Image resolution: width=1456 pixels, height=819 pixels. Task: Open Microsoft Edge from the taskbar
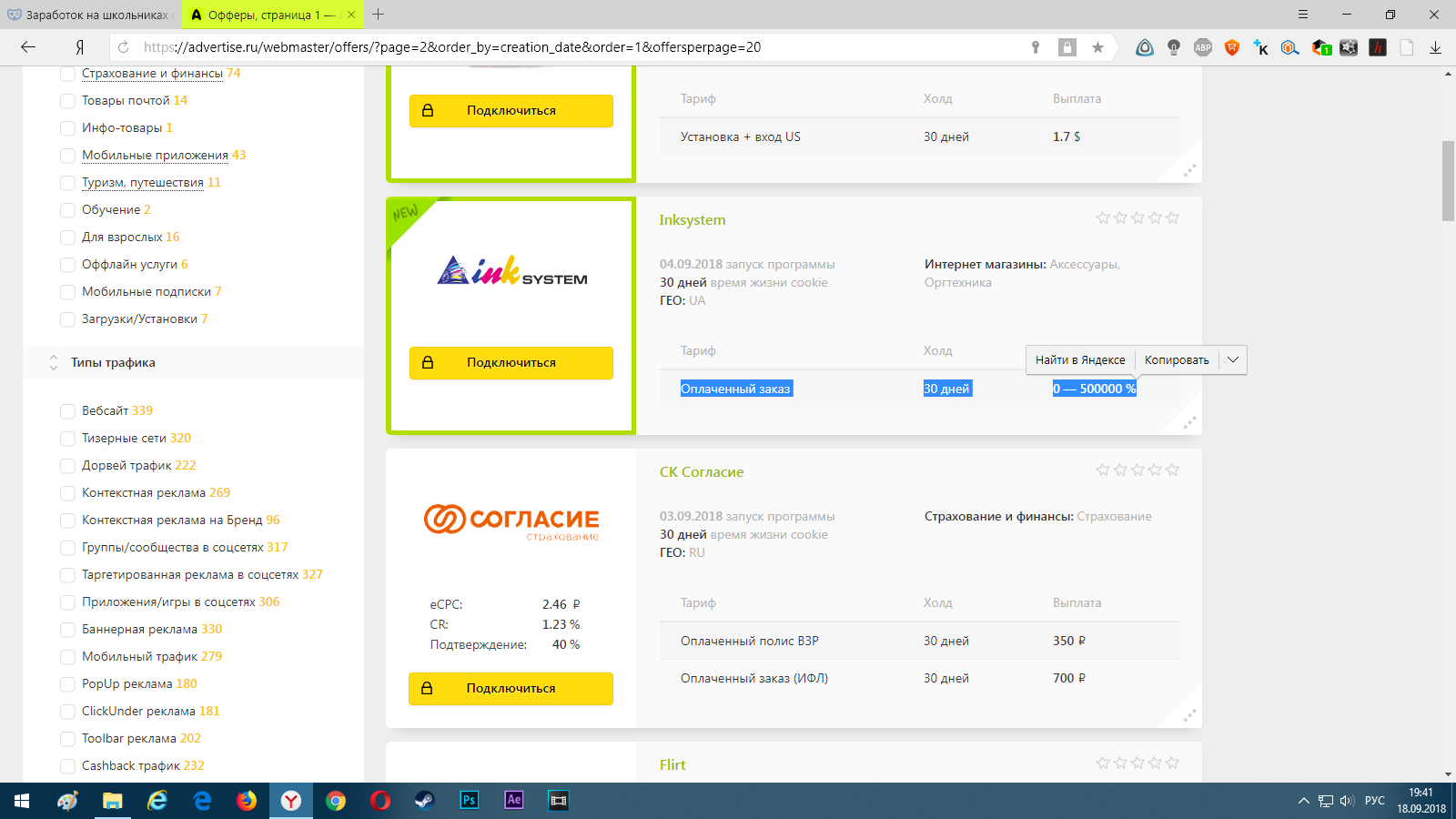(x=202, y=801)
